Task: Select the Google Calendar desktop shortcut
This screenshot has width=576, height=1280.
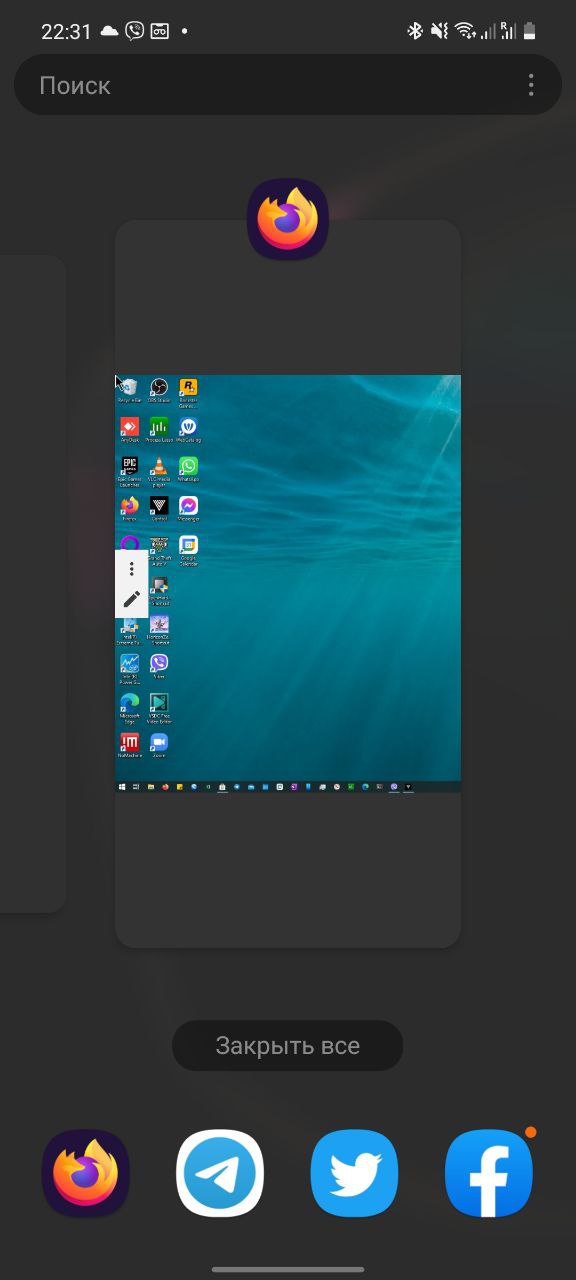Action: pyautogui.click(x=188, y=550)
